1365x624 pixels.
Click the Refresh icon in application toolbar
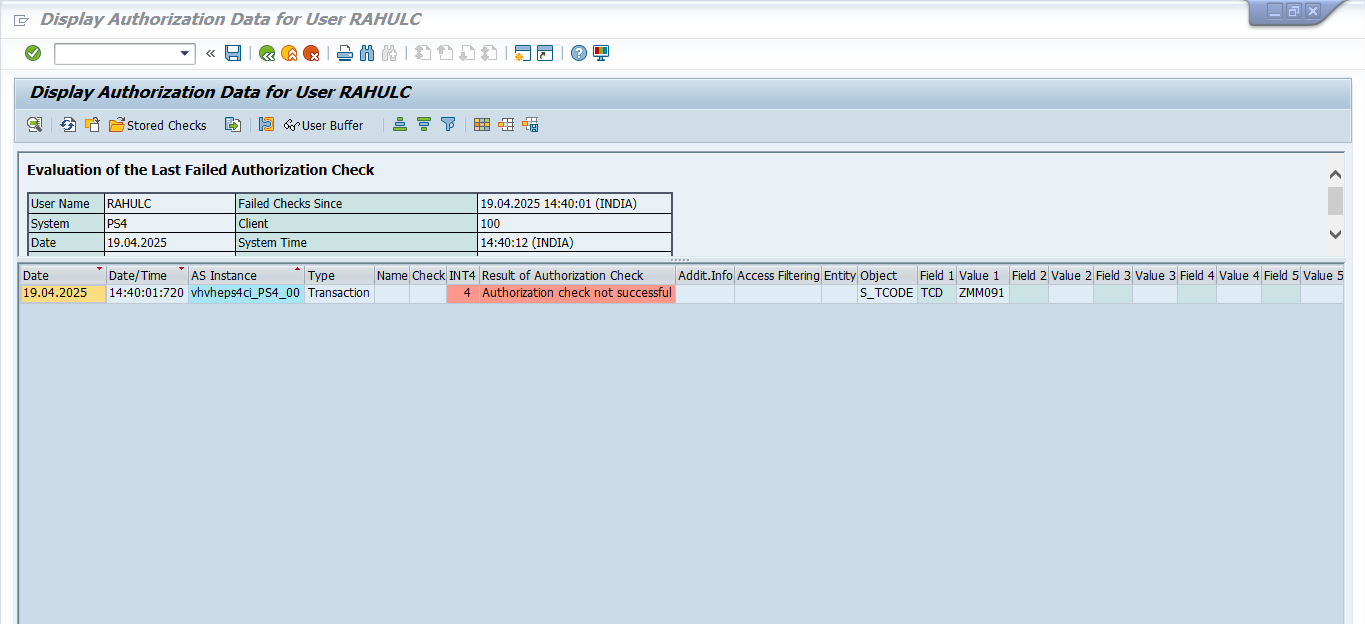click(68, 125)
